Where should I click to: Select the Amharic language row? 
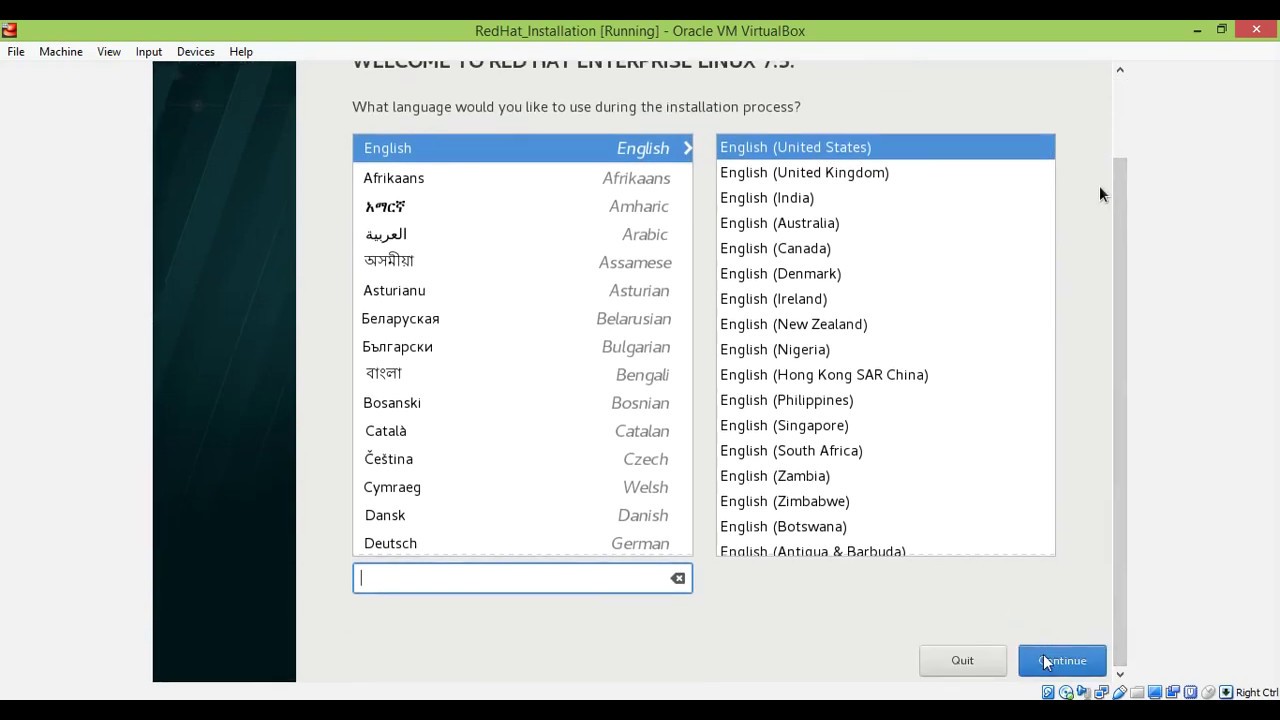point(522,206)
